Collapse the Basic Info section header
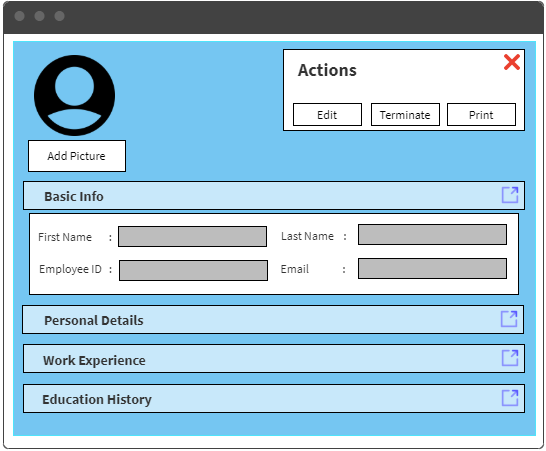This screenshot has height=451, width=546. point(274,196)
